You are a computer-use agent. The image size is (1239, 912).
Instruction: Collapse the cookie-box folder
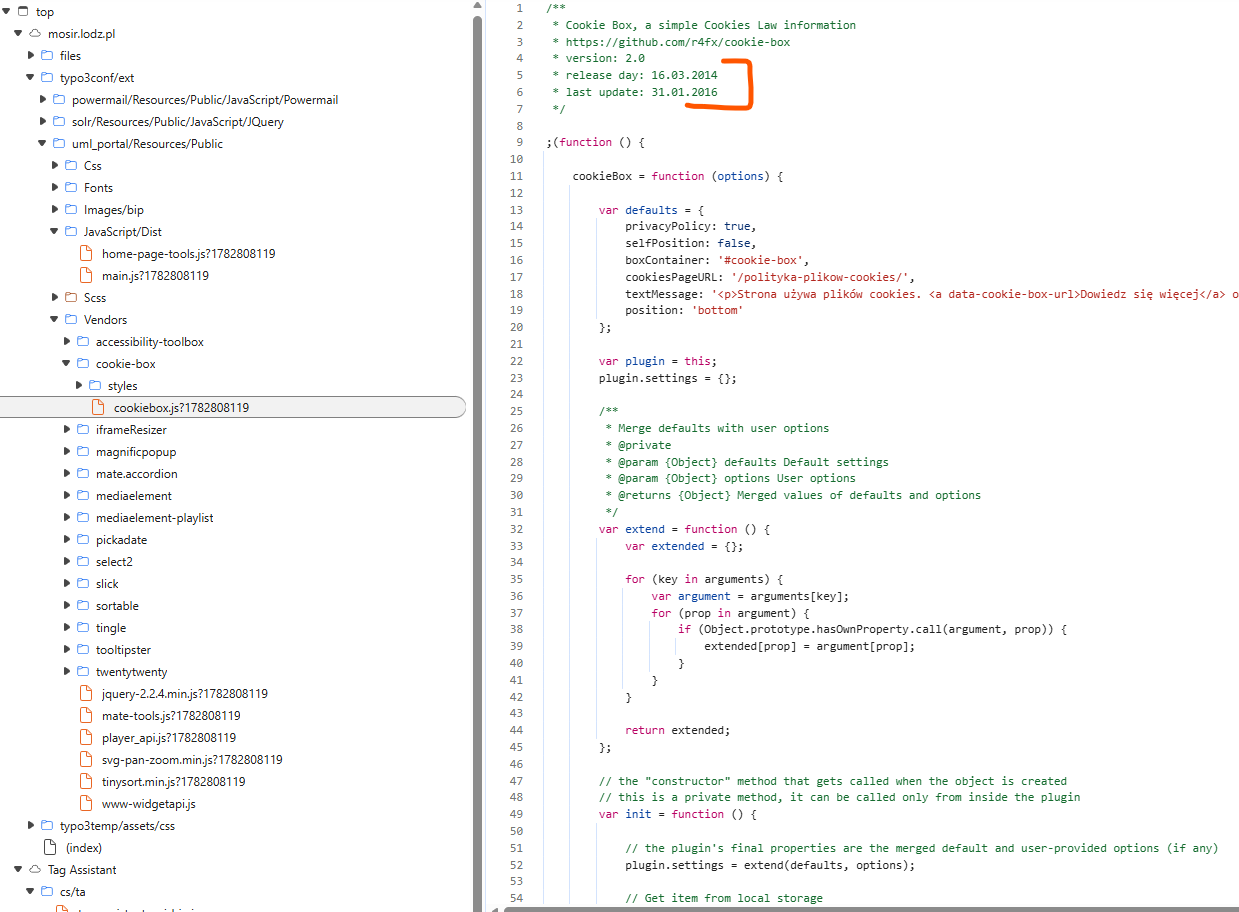click(68, 363)
